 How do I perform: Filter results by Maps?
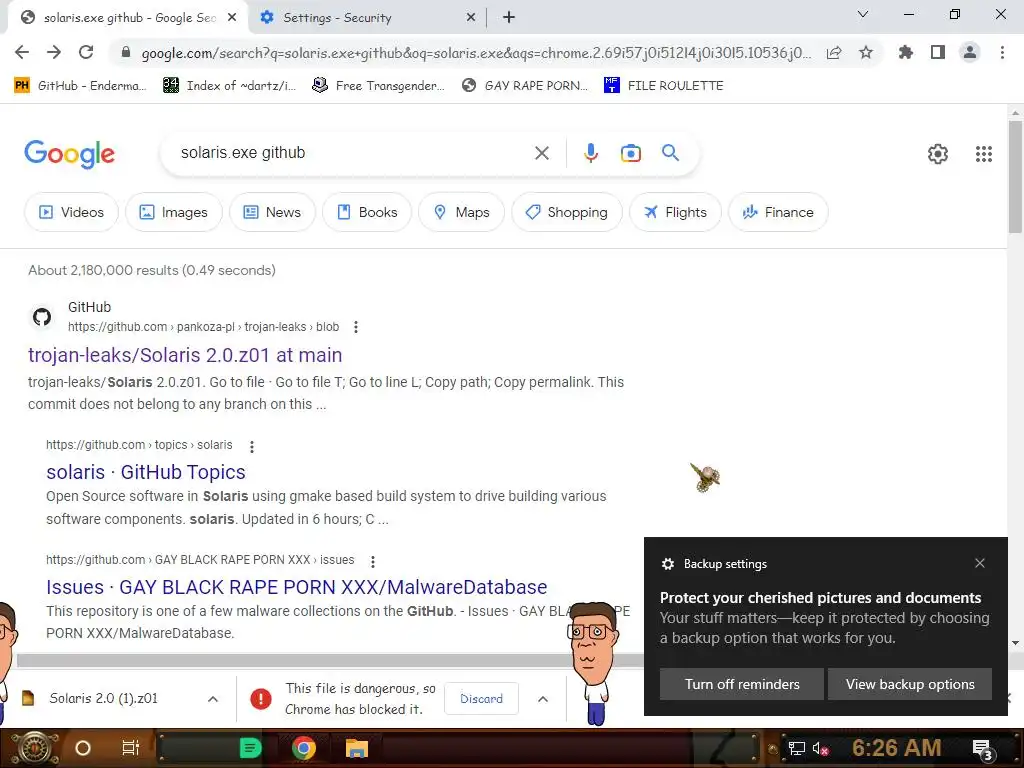point(462,212)
